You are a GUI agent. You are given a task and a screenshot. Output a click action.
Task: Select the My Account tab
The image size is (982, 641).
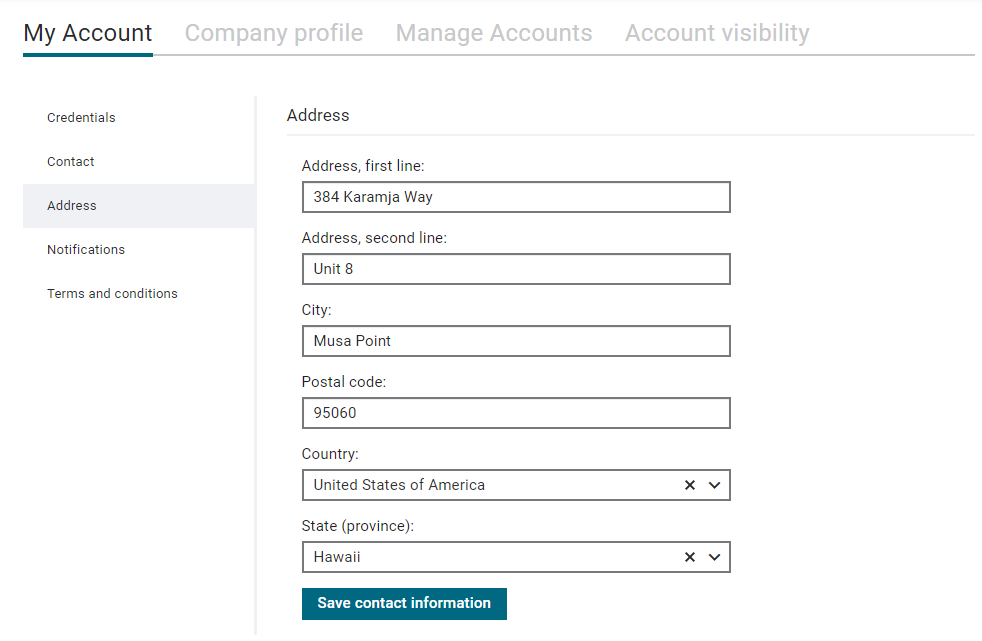pyautogui.click(x=88, y=33)
